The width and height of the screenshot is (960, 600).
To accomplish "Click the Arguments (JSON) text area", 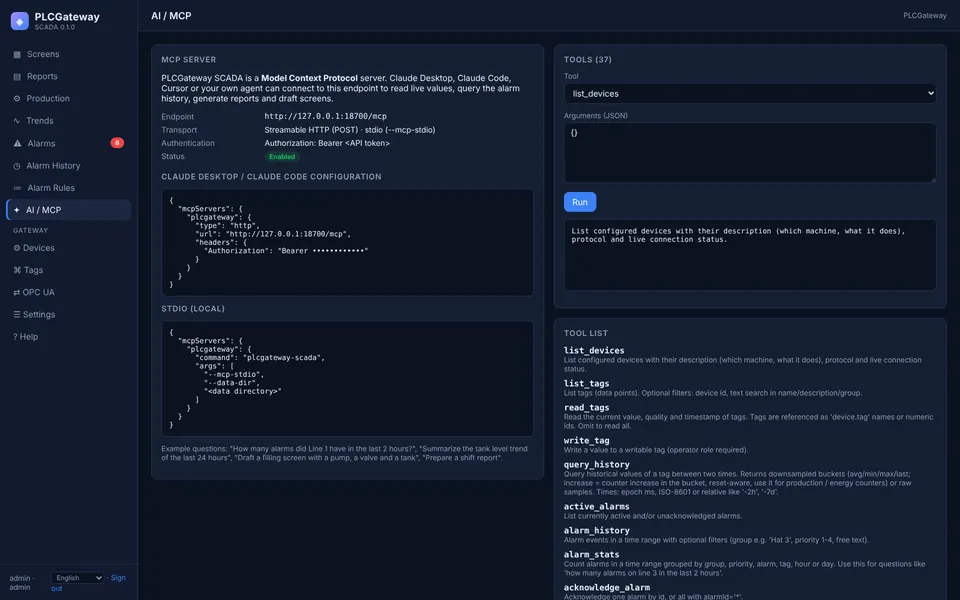I will click(749, 152).
